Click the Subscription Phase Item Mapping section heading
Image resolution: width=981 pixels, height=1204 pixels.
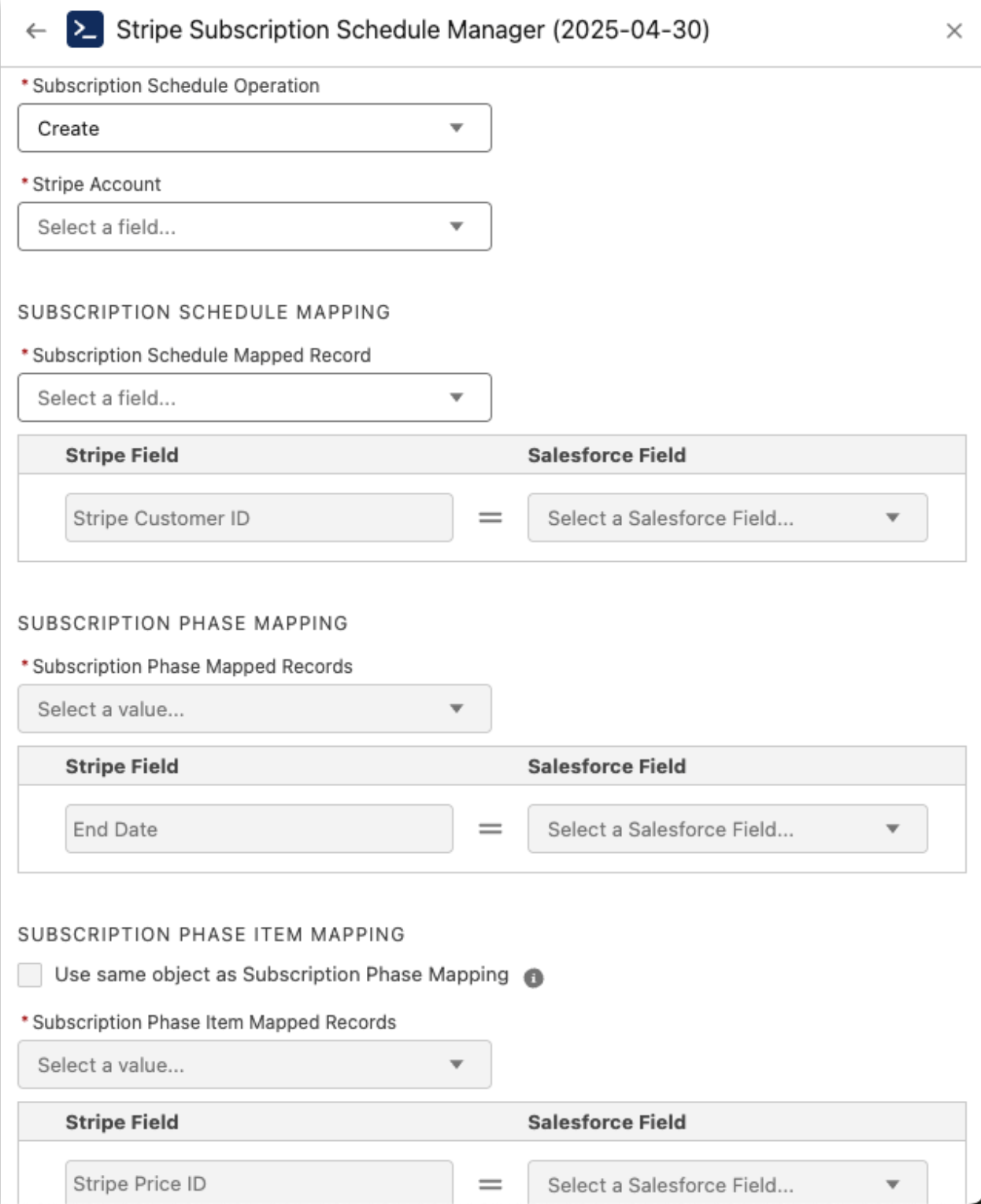pyautogui.click(x=211, y=934)
